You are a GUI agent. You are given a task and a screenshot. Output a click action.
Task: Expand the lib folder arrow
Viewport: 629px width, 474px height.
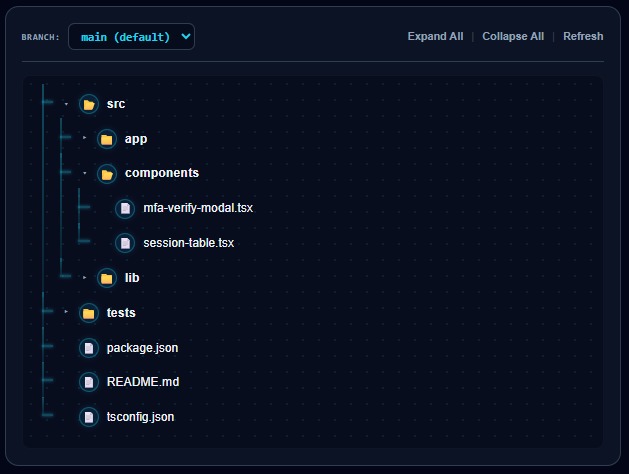[x=84, y=278]
